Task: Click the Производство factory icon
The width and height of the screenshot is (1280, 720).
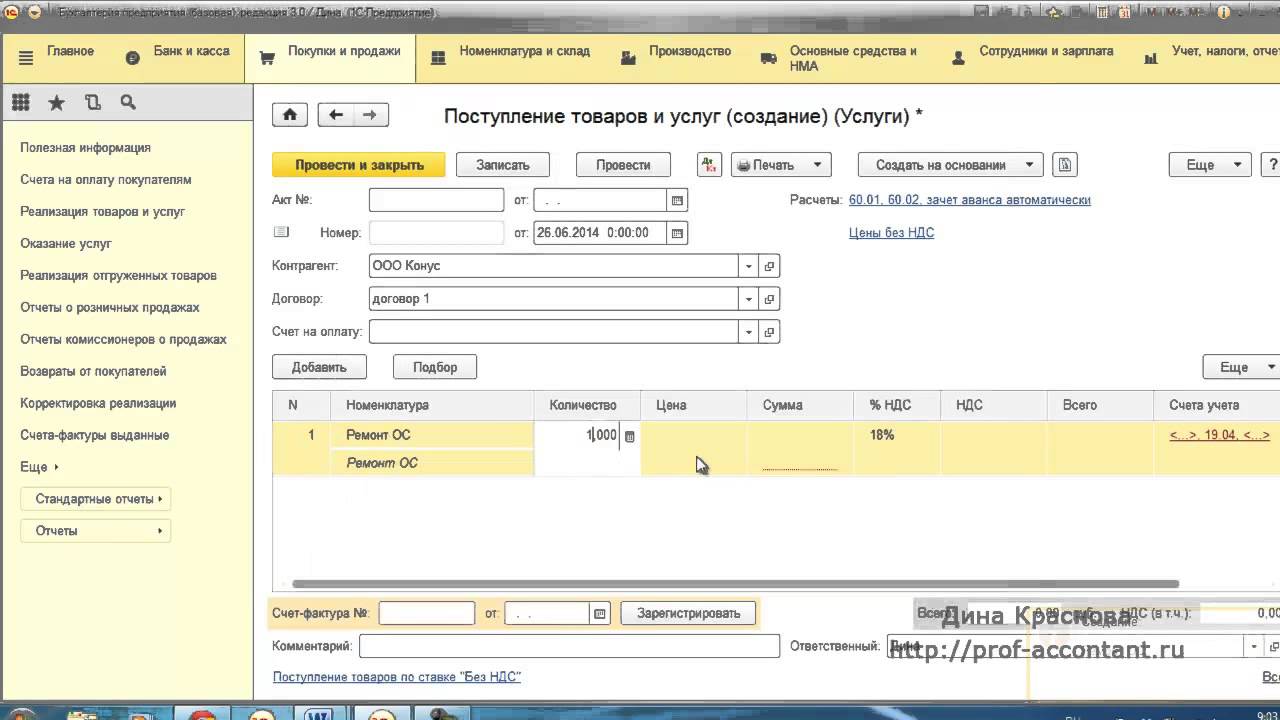Action: point(628,58)
